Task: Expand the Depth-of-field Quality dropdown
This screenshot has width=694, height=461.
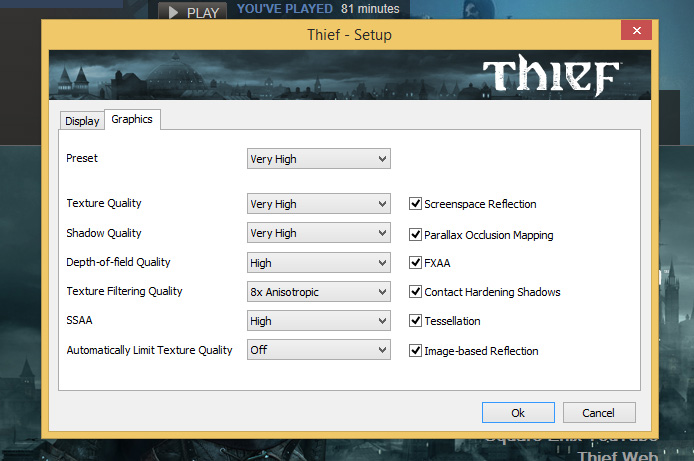Action: click(319, 263)
